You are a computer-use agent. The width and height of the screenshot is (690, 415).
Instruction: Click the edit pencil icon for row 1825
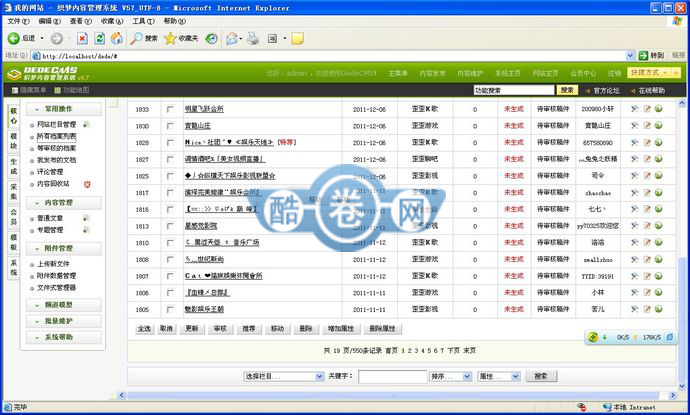tap(646, 176)
